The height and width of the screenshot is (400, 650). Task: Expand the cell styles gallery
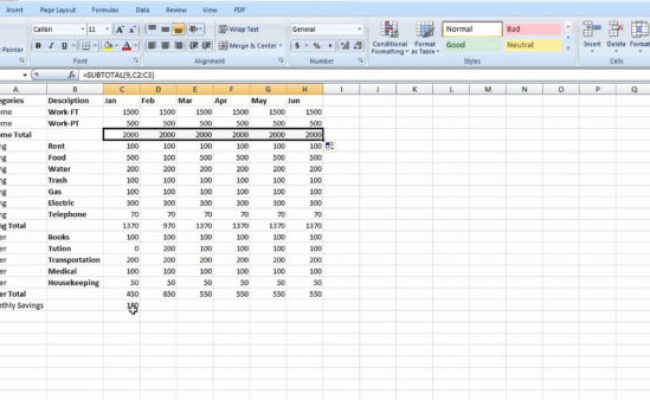[x=568, y=48]
